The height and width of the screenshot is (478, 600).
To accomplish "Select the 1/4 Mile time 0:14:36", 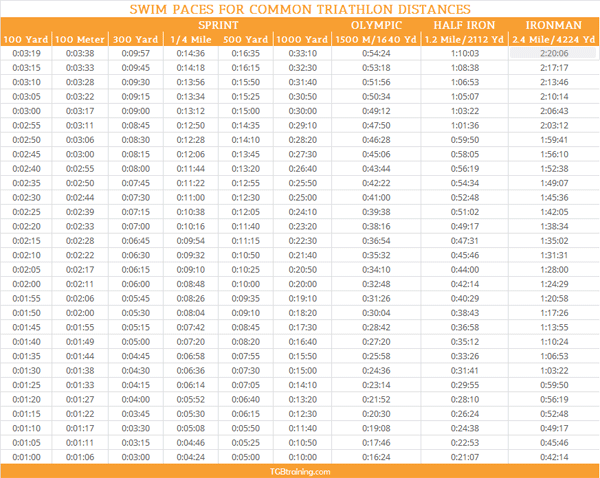I will pos(191,53).
